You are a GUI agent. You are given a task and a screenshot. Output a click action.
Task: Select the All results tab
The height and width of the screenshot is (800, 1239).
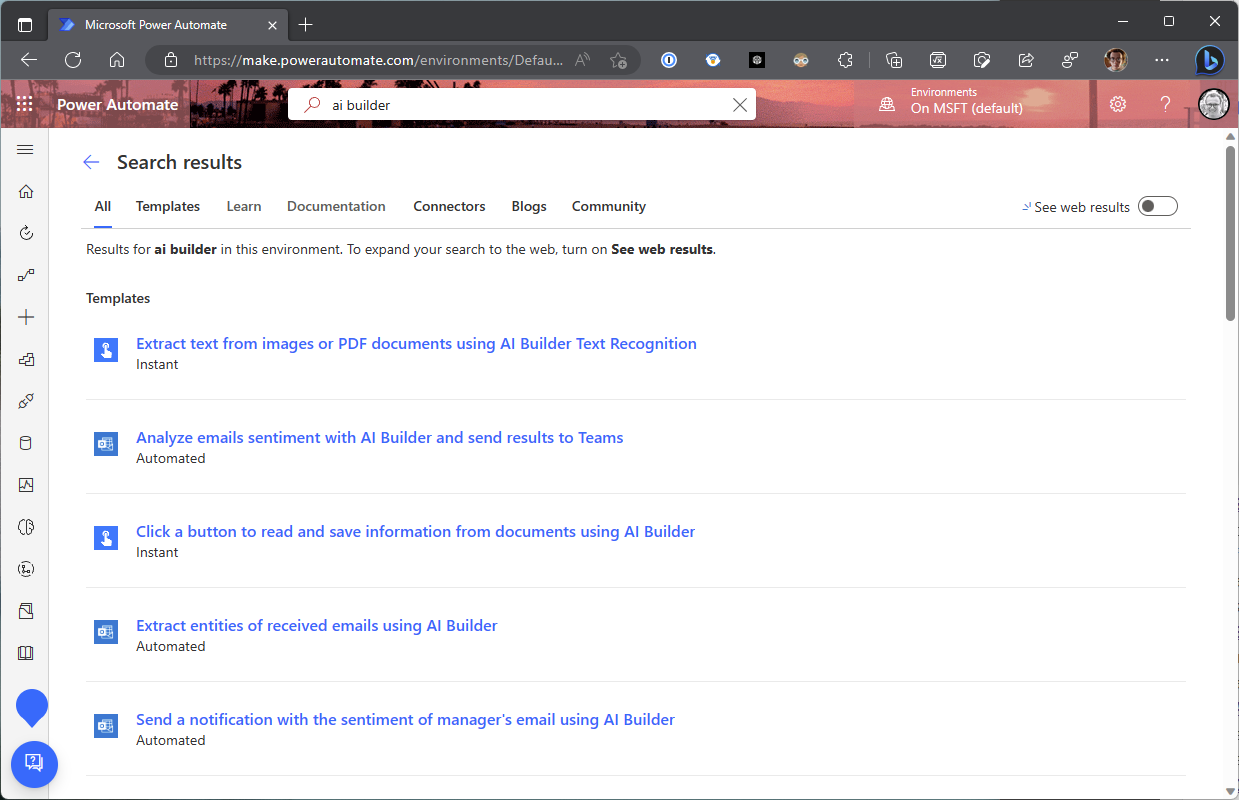click(x=103, y=206)
